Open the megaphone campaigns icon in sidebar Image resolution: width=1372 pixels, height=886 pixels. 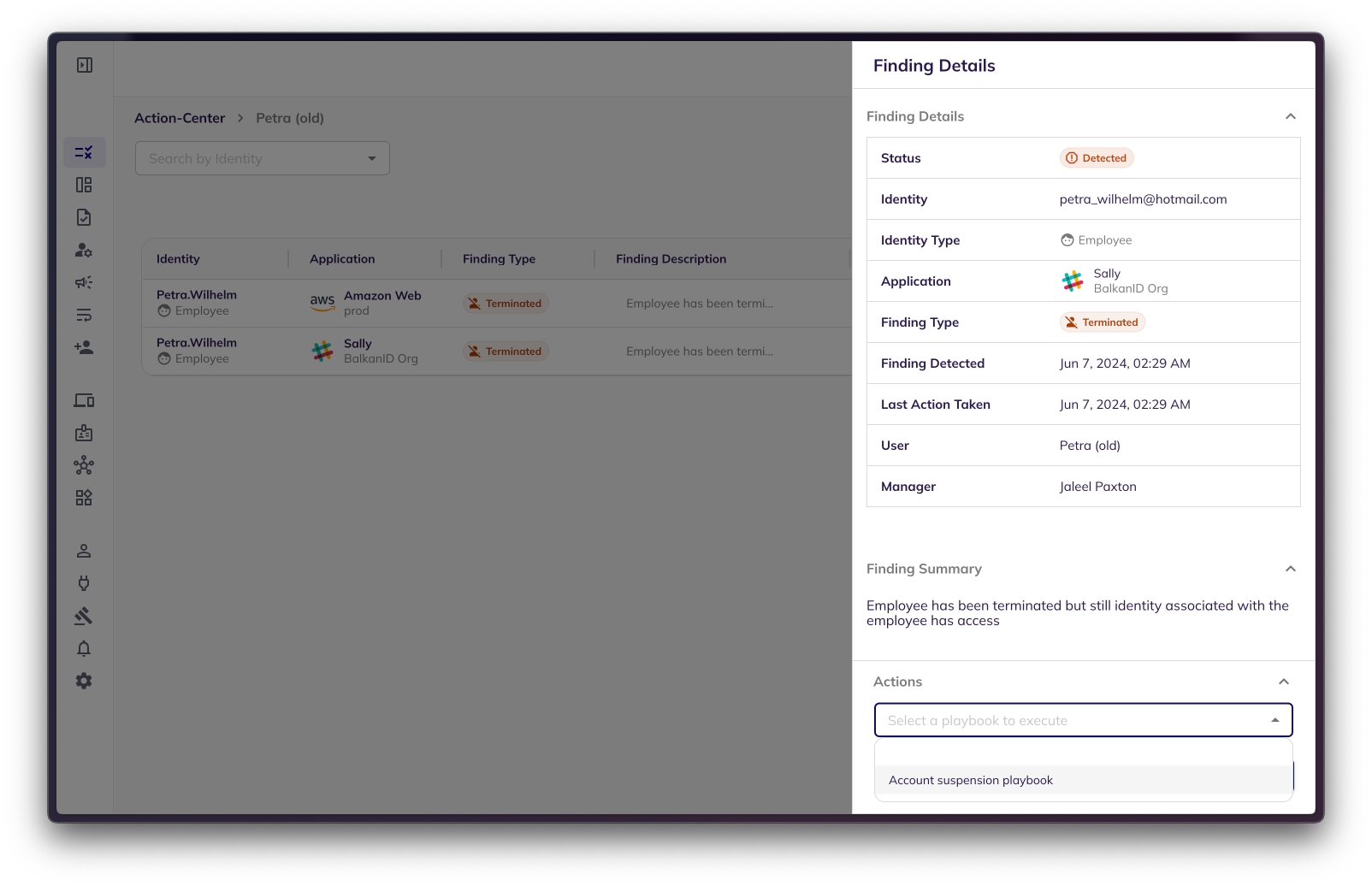click(84, 282)
